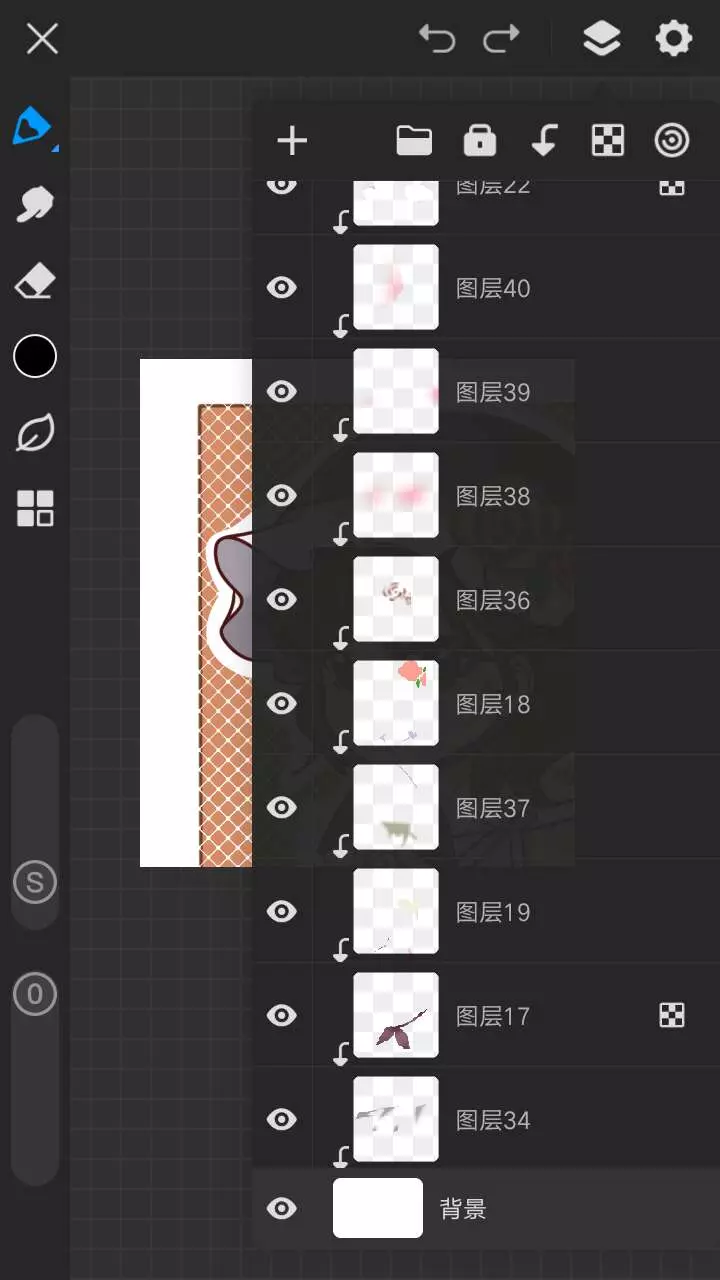The height and width of the screenshot is (1280, 720).
Task: Open the layers panel icon
Action: (x=601, y=39)
